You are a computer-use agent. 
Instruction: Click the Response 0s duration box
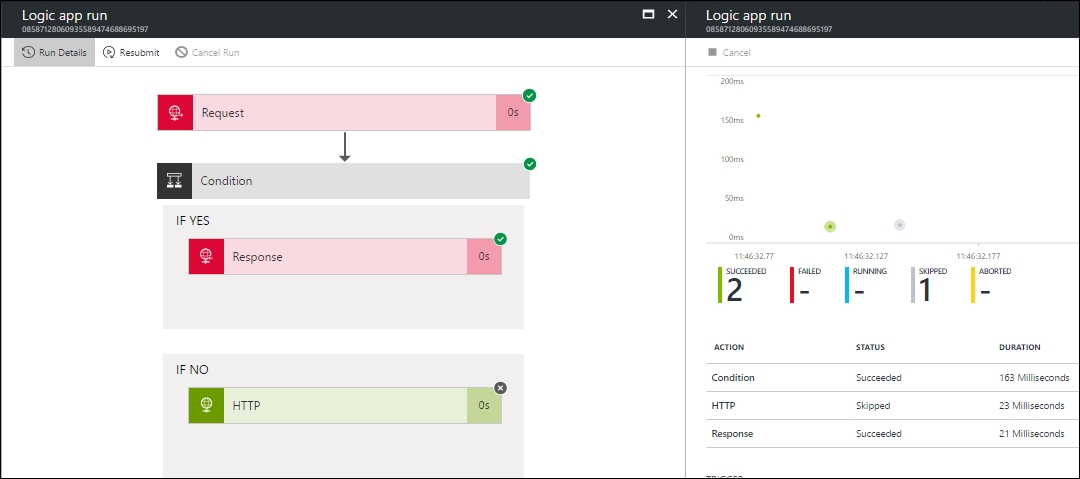(x=484, y=256)
